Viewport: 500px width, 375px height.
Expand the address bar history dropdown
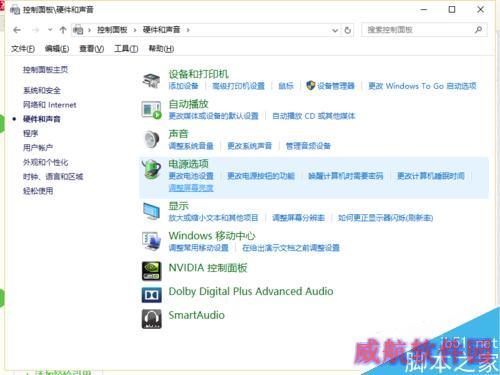coord(335,31)
